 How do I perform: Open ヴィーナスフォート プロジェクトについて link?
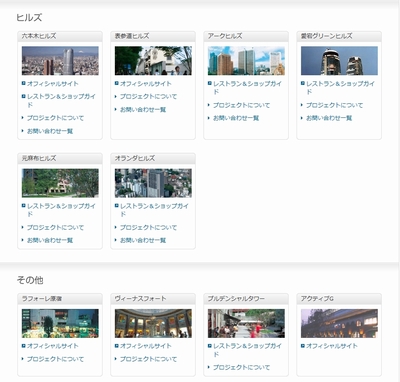pyautogui.click(x=148, y=359)
